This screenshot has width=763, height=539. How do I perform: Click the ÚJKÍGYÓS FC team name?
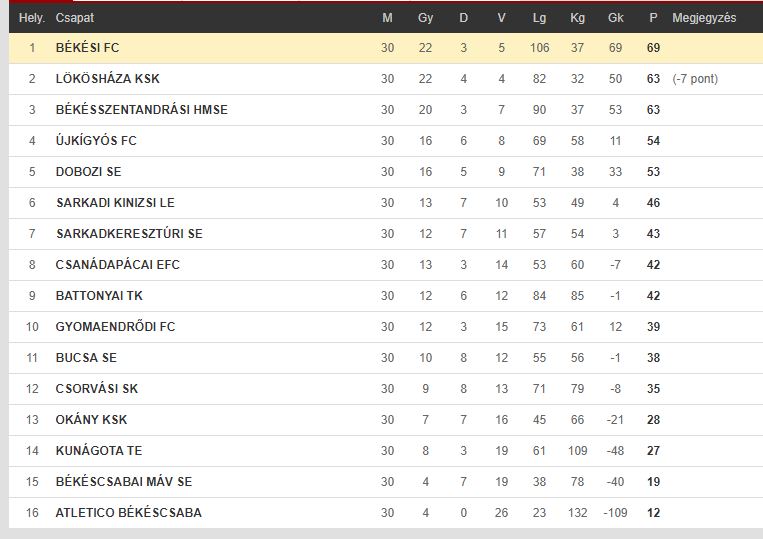[x=96, y=141]
